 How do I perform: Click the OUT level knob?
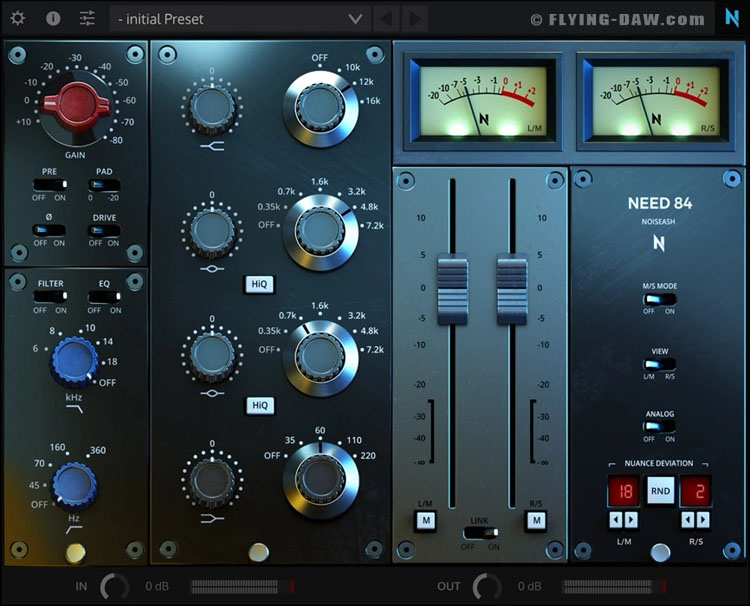487,586
